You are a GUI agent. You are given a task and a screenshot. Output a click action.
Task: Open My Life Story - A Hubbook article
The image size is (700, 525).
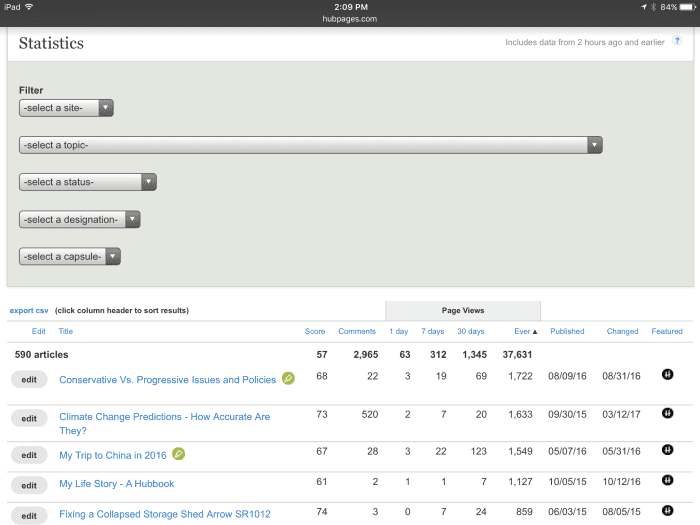point(116,484)
